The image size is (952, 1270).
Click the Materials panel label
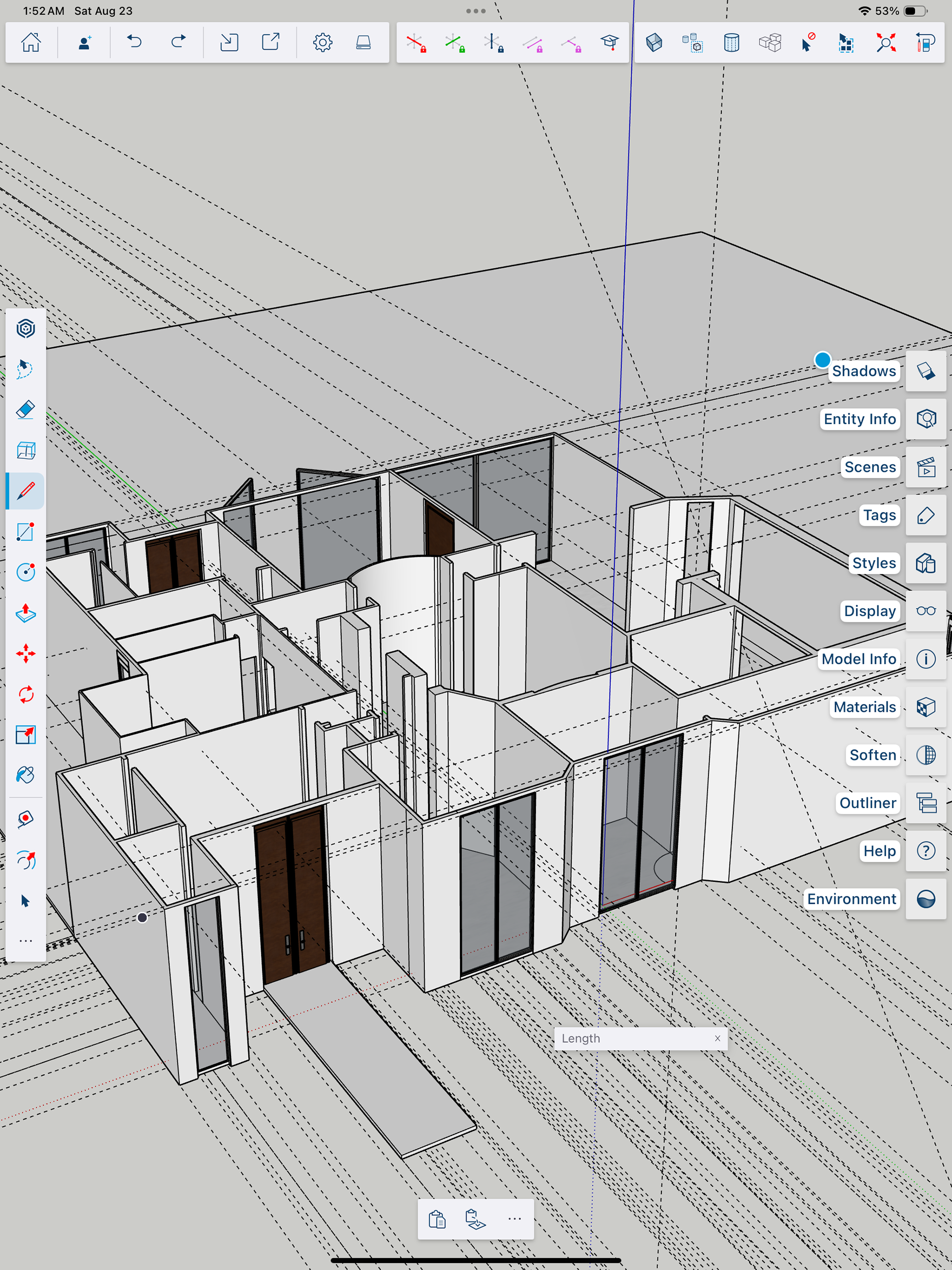(864, 707)
